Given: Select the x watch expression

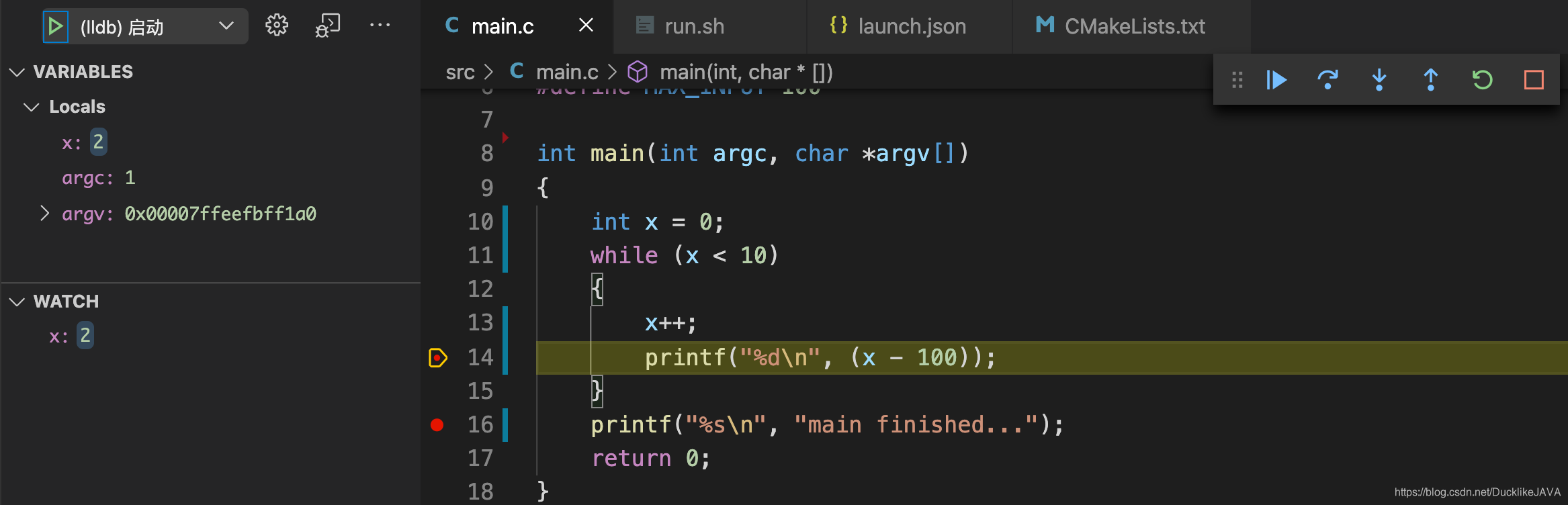Looking at the screenshot, I should click(210, 336).
